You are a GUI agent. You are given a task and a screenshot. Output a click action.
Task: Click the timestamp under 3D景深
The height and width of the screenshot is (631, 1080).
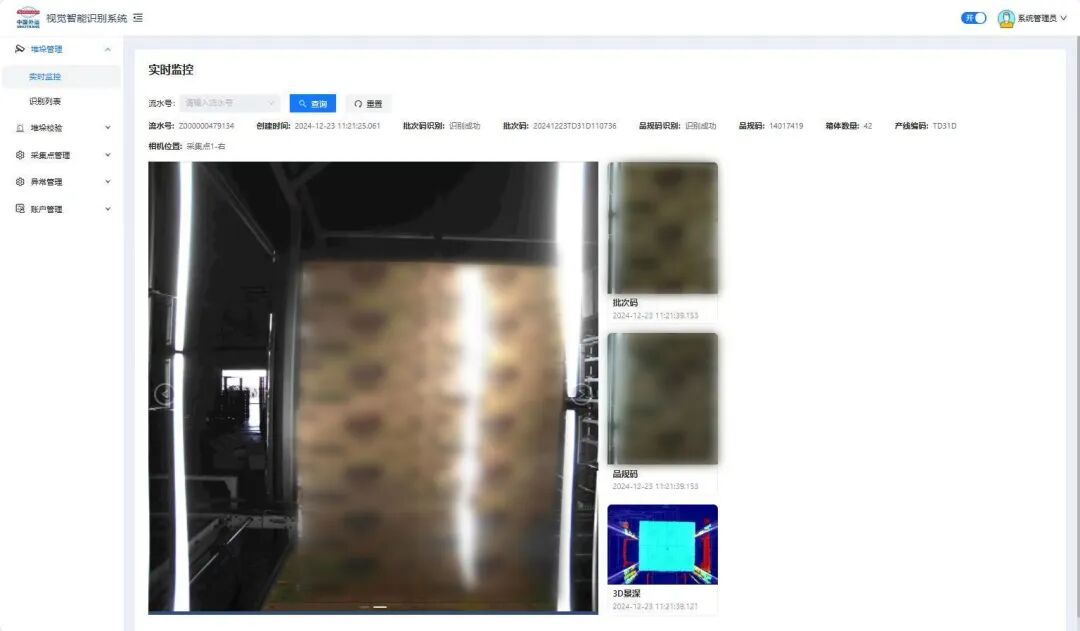(x=655, y=606)
